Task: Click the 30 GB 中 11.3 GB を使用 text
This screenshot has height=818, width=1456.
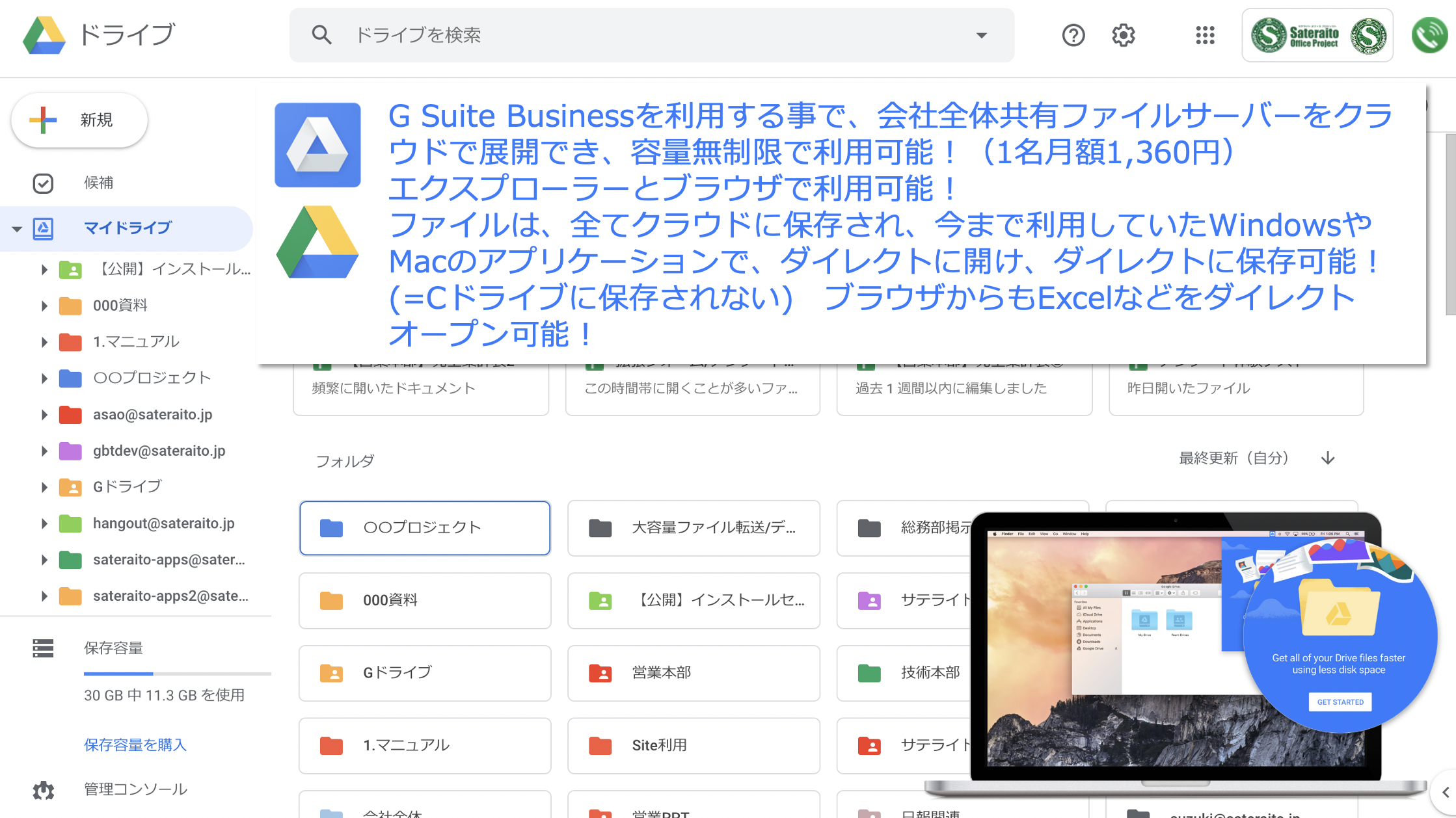Action: click(164, 696)
